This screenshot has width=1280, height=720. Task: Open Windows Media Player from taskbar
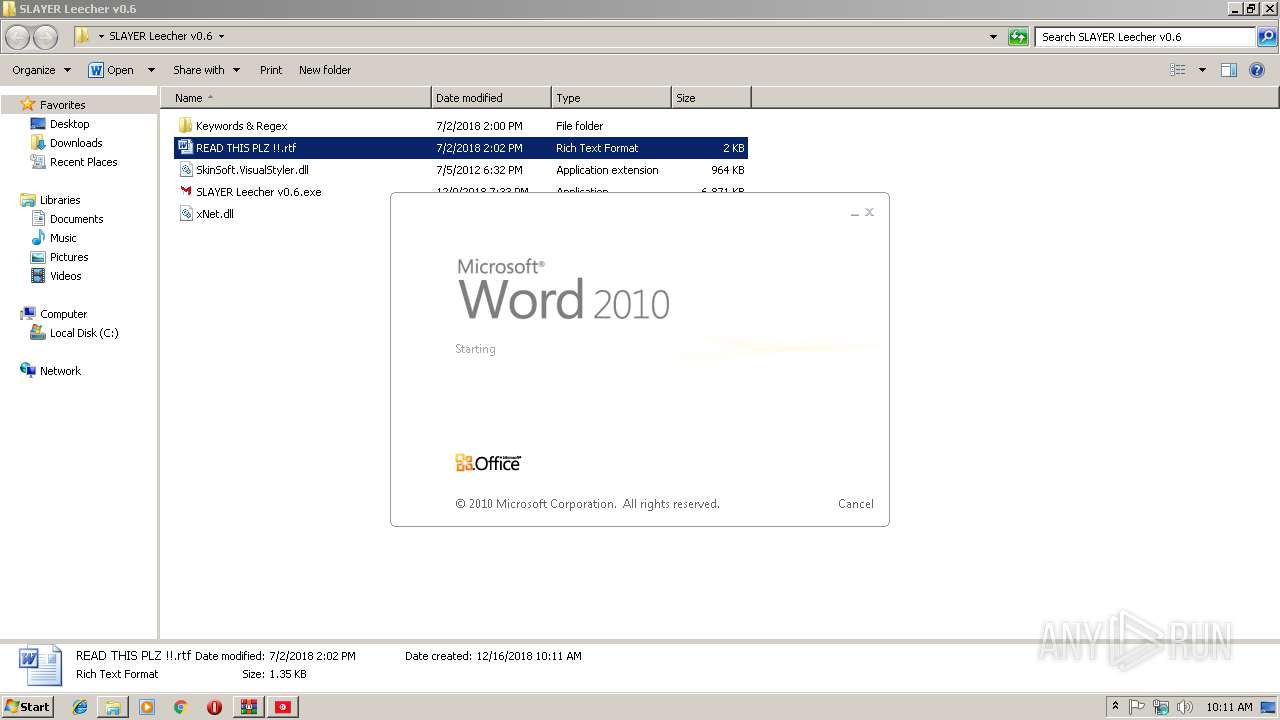coord(147,707)
